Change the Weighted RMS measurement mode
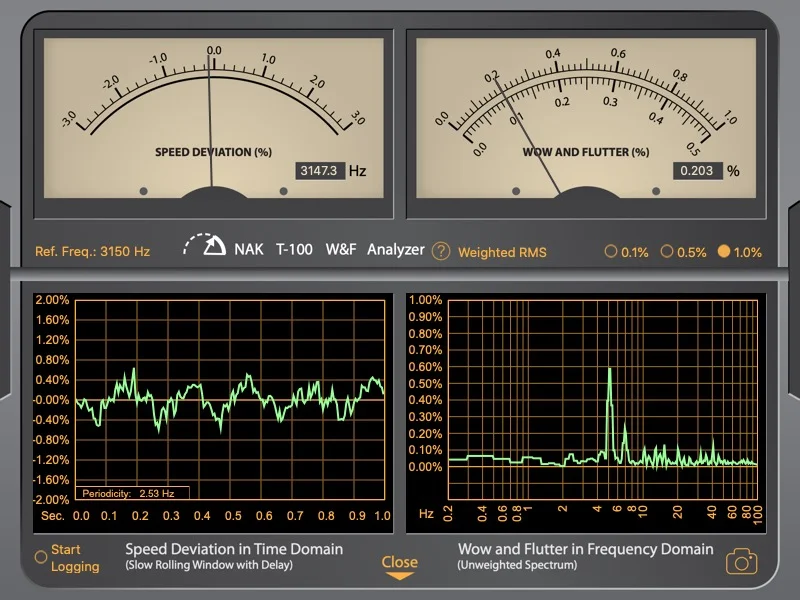 (x=502, y=252)
